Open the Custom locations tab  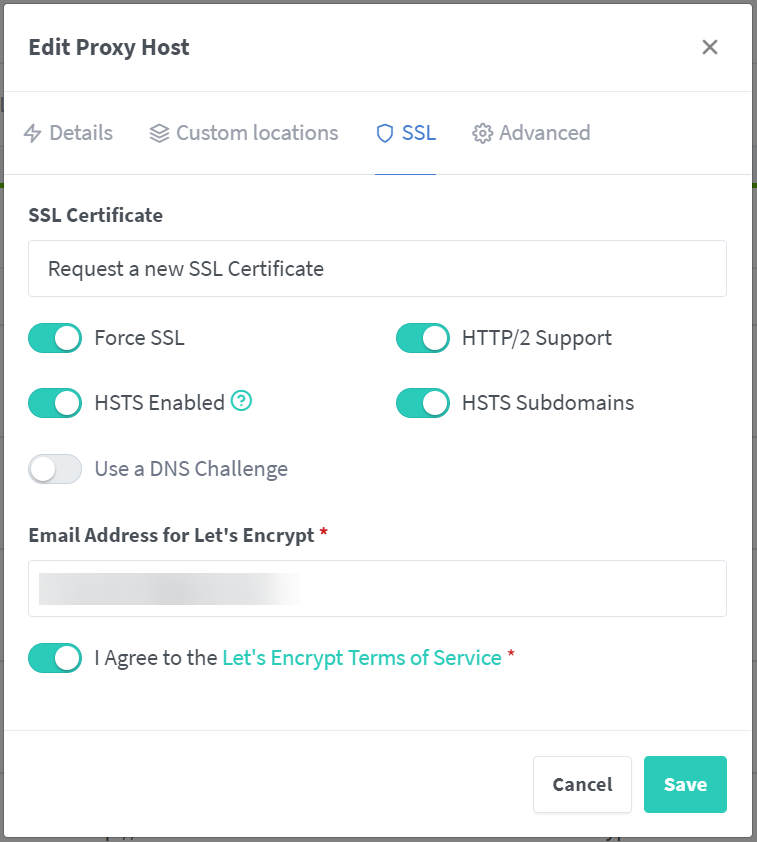257,133
